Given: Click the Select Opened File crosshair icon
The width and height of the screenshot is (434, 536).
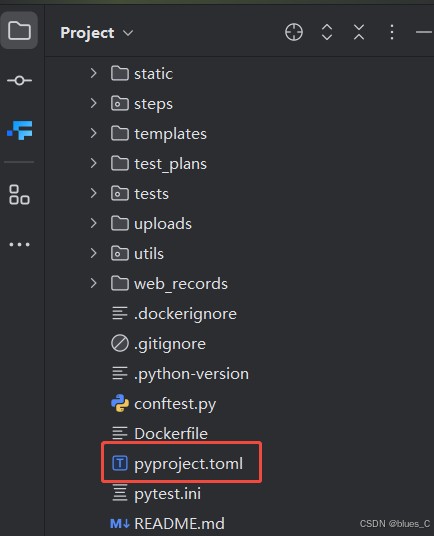Looking at the screenshot, I should pos(294,32).
